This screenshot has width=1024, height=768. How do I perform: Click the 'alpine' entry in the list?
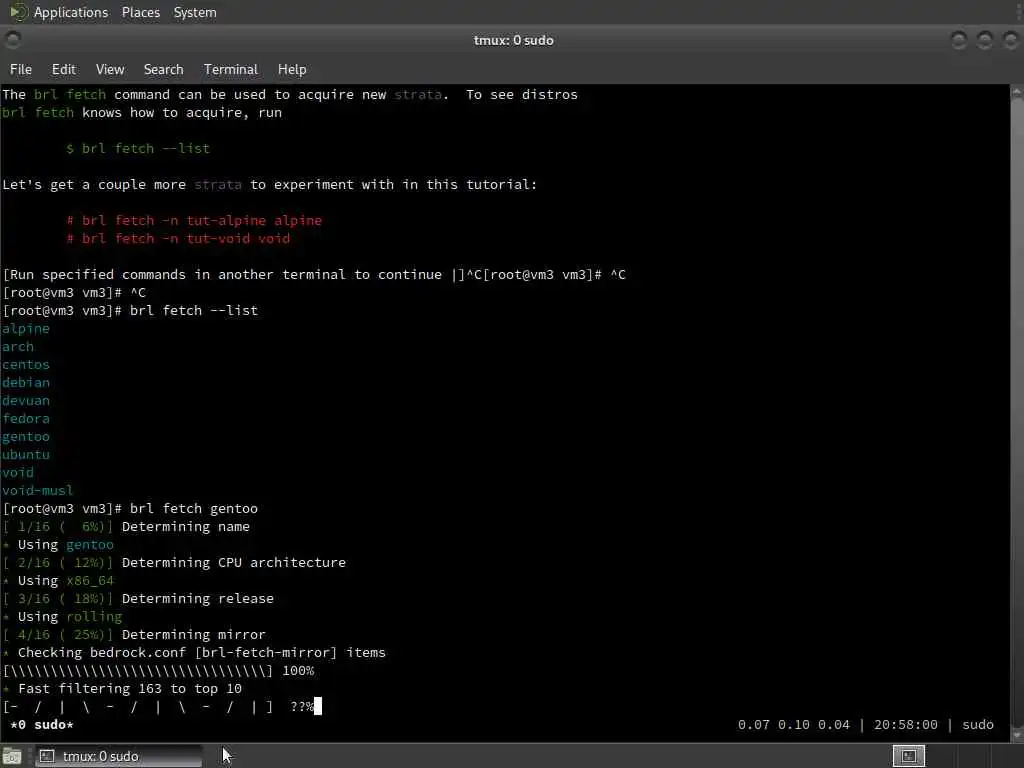25,328
